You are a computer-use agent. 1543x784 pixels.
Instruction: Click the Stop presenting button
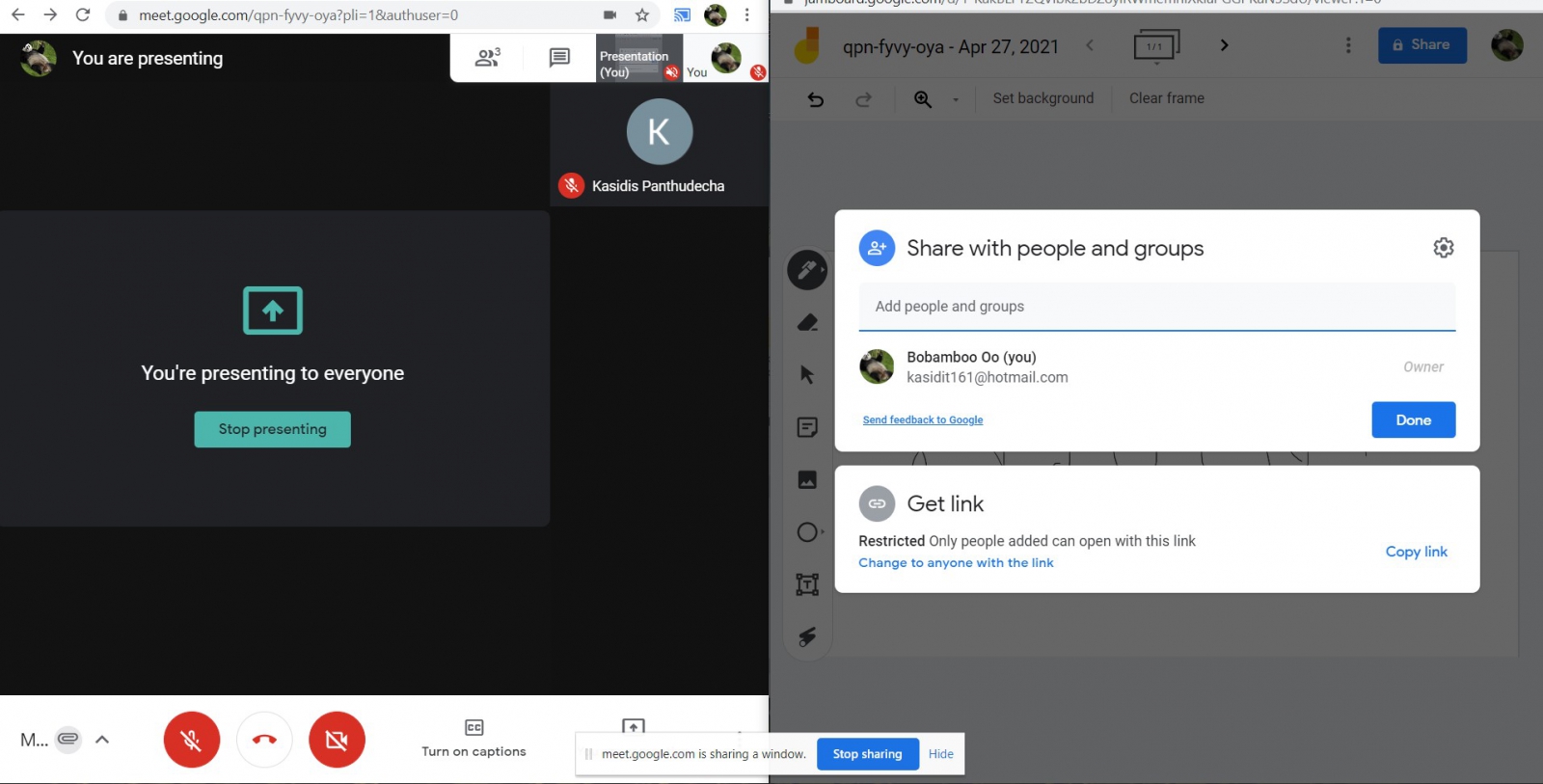click(x=272, y=429)
